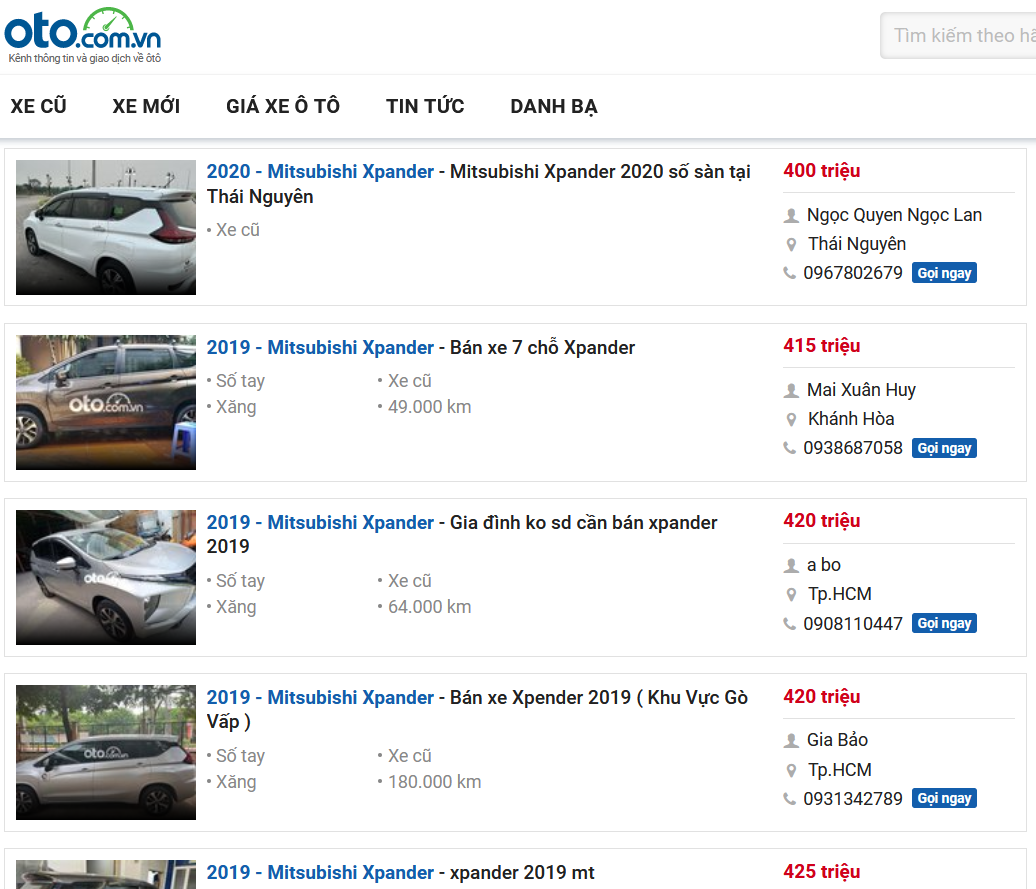Image resolution: width=1036 pixels, height=889 pixels.
Task: Click location text Thái Nguyên in seller info
Action: tap(857, 244)
